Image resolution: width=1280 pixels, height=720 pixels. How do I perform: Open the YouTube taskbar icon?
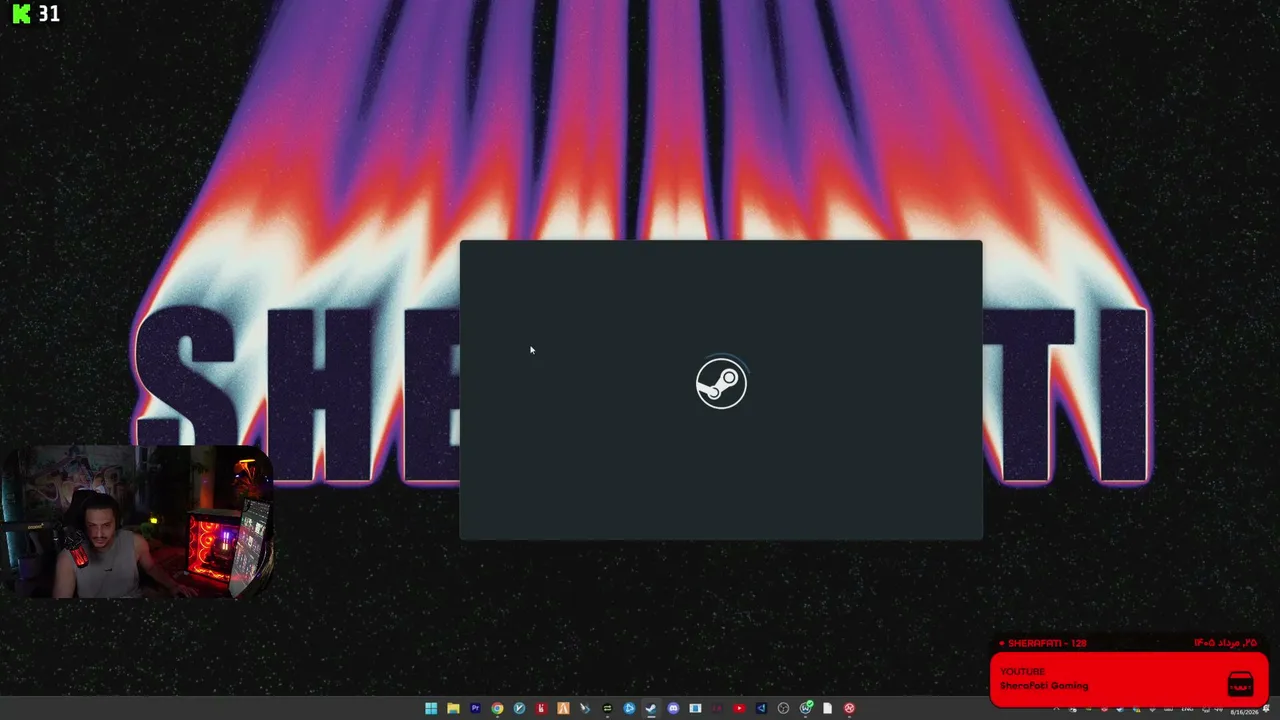[739, 708]
